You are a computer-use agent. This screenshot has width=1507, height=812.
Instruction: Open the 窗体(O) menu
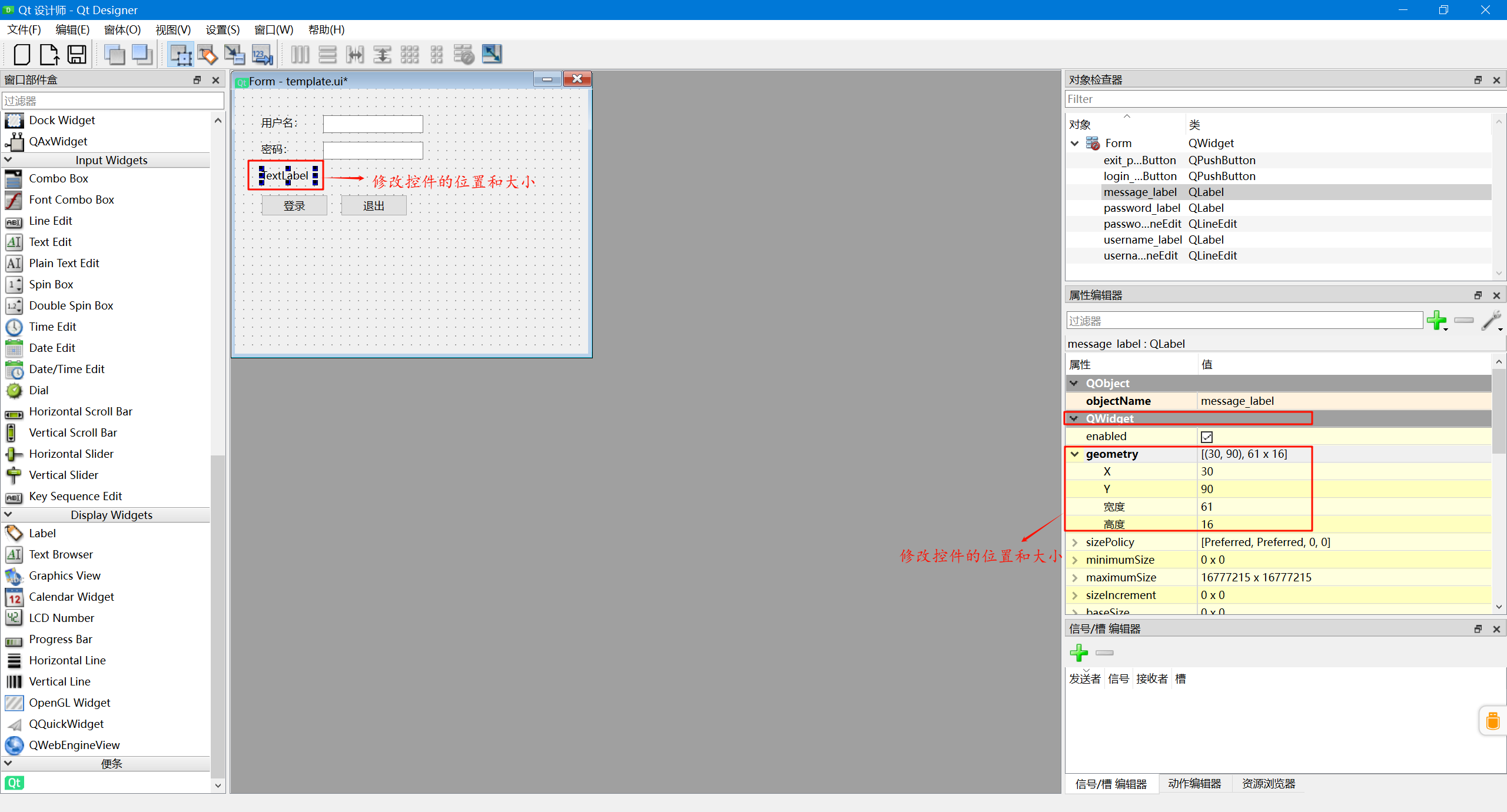pyautogui.click(x=122, y=30)
